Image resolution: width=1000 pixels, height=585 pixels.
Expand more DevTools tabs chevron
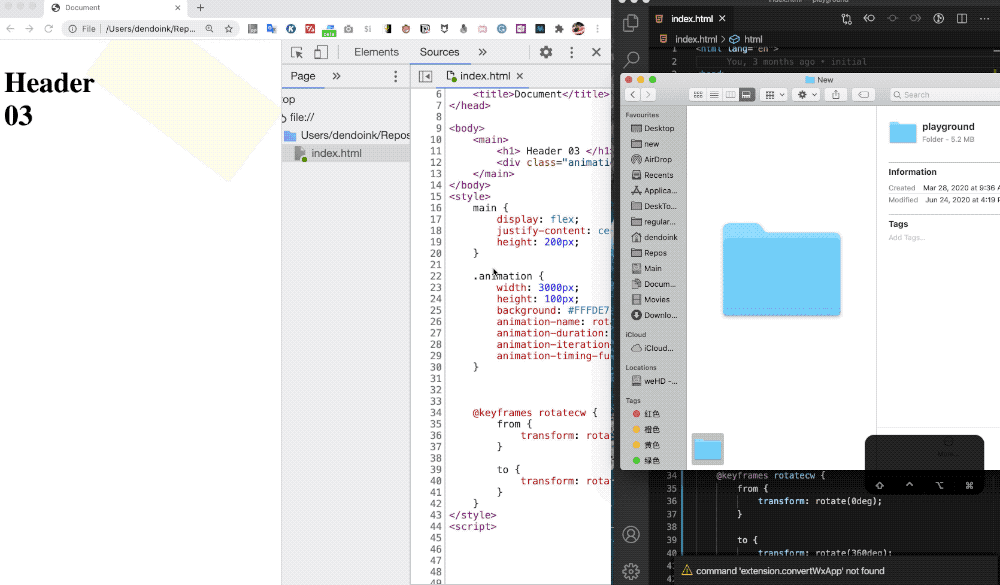point(482,53)
